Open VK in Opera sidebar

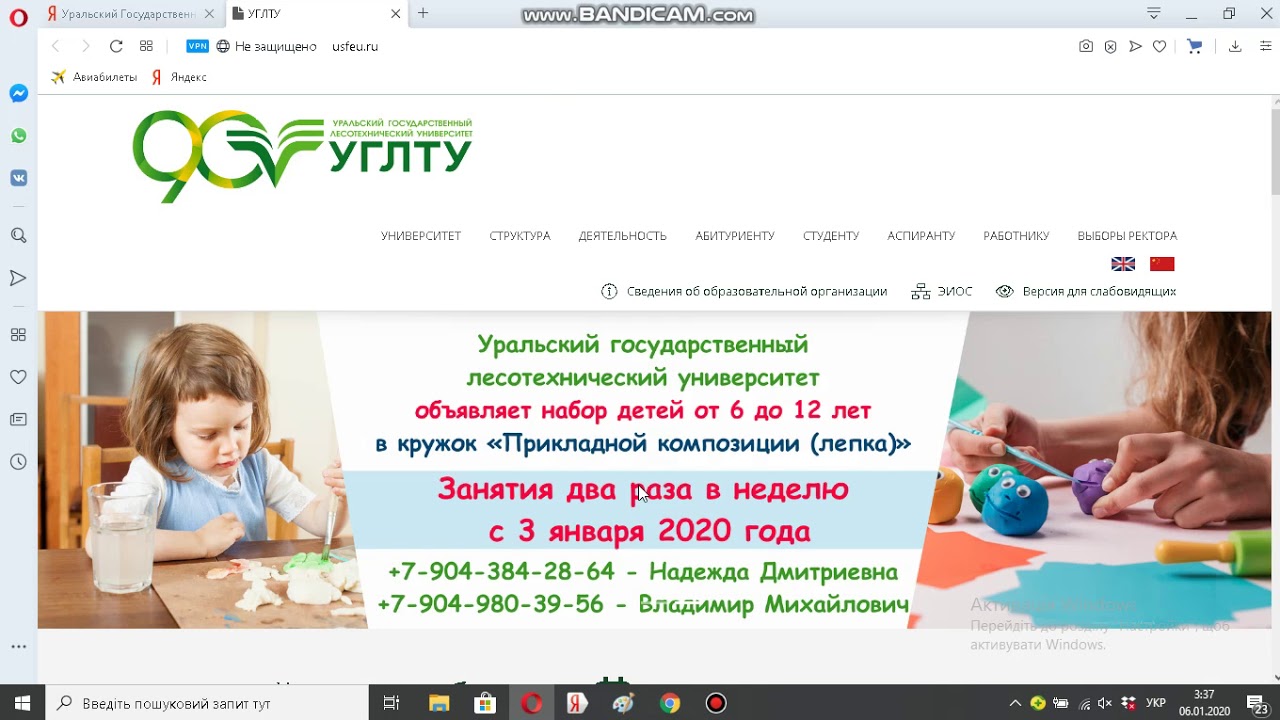point(18,178)
